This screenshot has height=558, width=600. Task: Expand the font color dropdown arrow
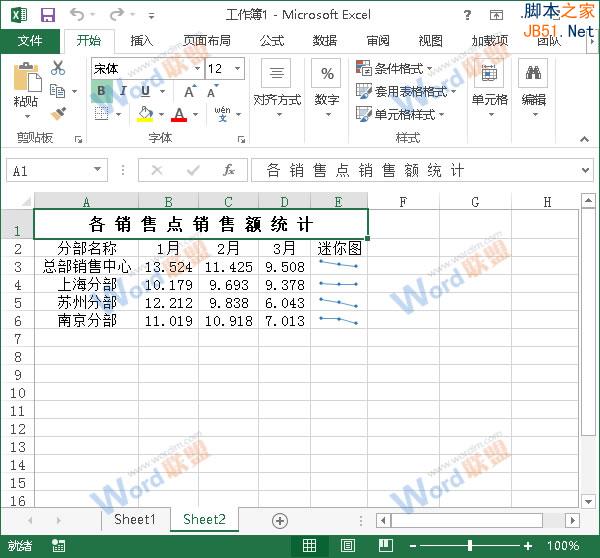(196, 114)
